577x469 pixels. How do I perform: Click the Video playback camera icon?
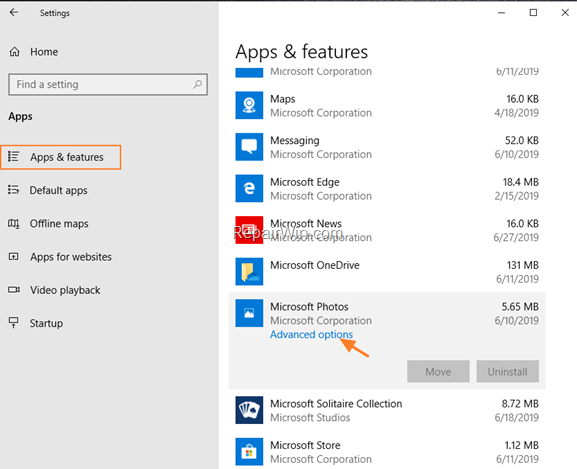pyautogui.click(x=14, y=290)
